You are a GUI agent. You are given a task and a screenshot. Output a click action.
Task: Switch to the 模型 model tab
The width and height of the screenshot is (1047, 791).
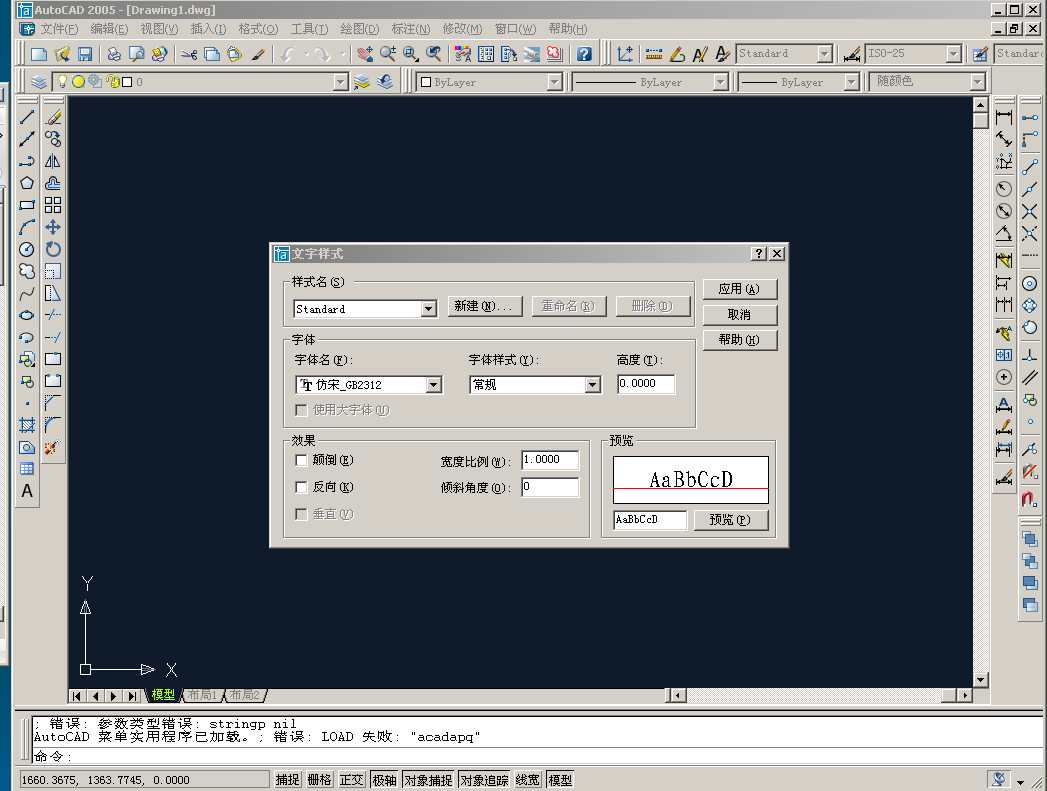[163, 695]
